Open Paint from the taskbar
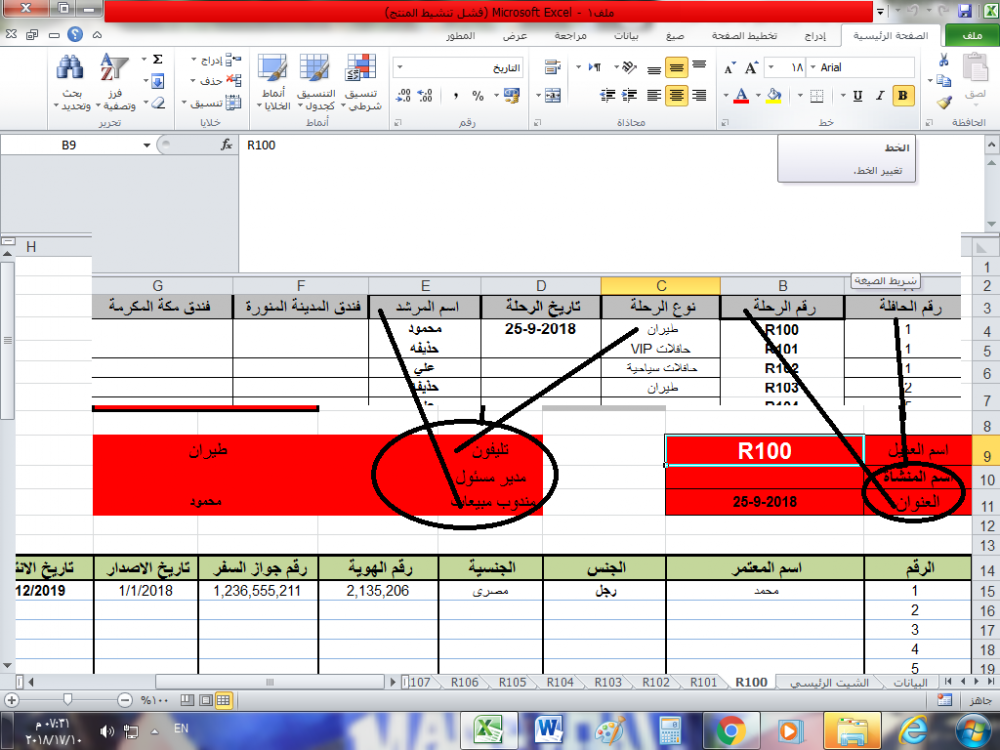Image resolution: width=1000 pixels, height=750 pixels. tap(609, 730)
